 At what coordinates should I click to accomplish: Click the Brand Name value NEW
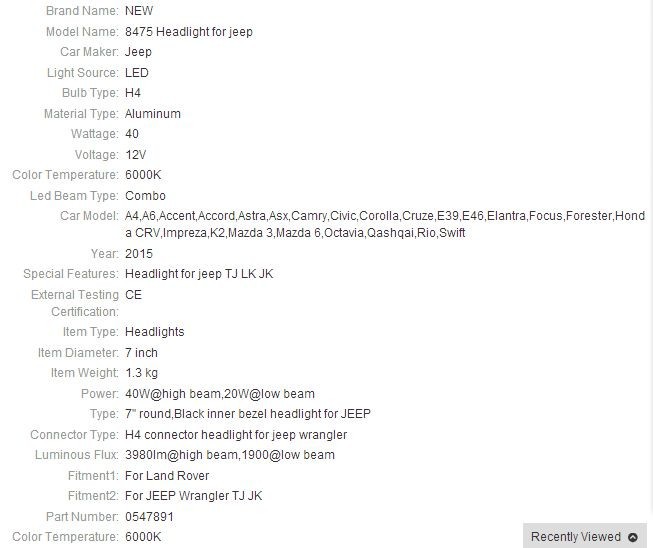139,11
